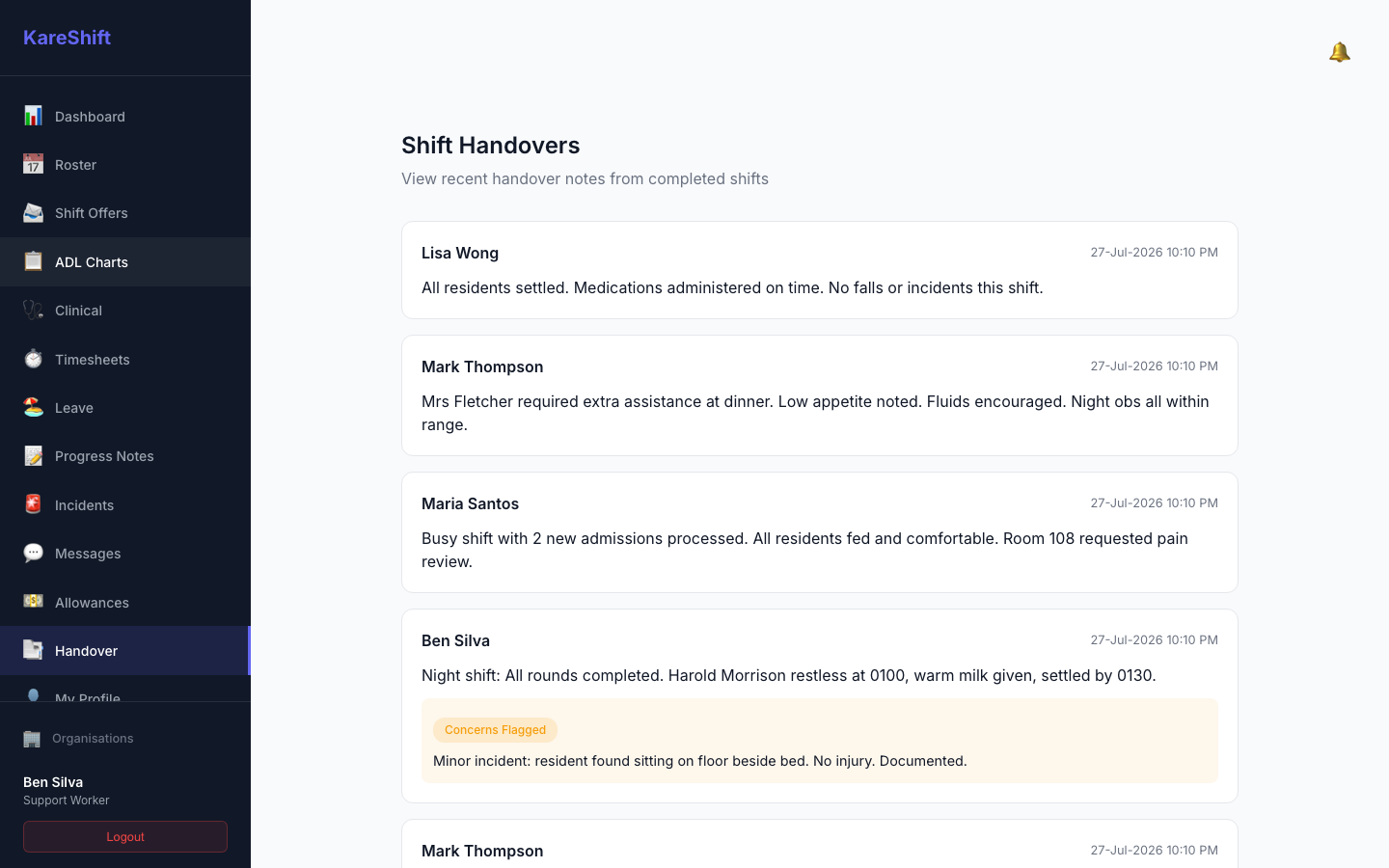This screenshot has width=1389, height=868.
Task: Click the Roster calendar icon
Action: [33, 164]
